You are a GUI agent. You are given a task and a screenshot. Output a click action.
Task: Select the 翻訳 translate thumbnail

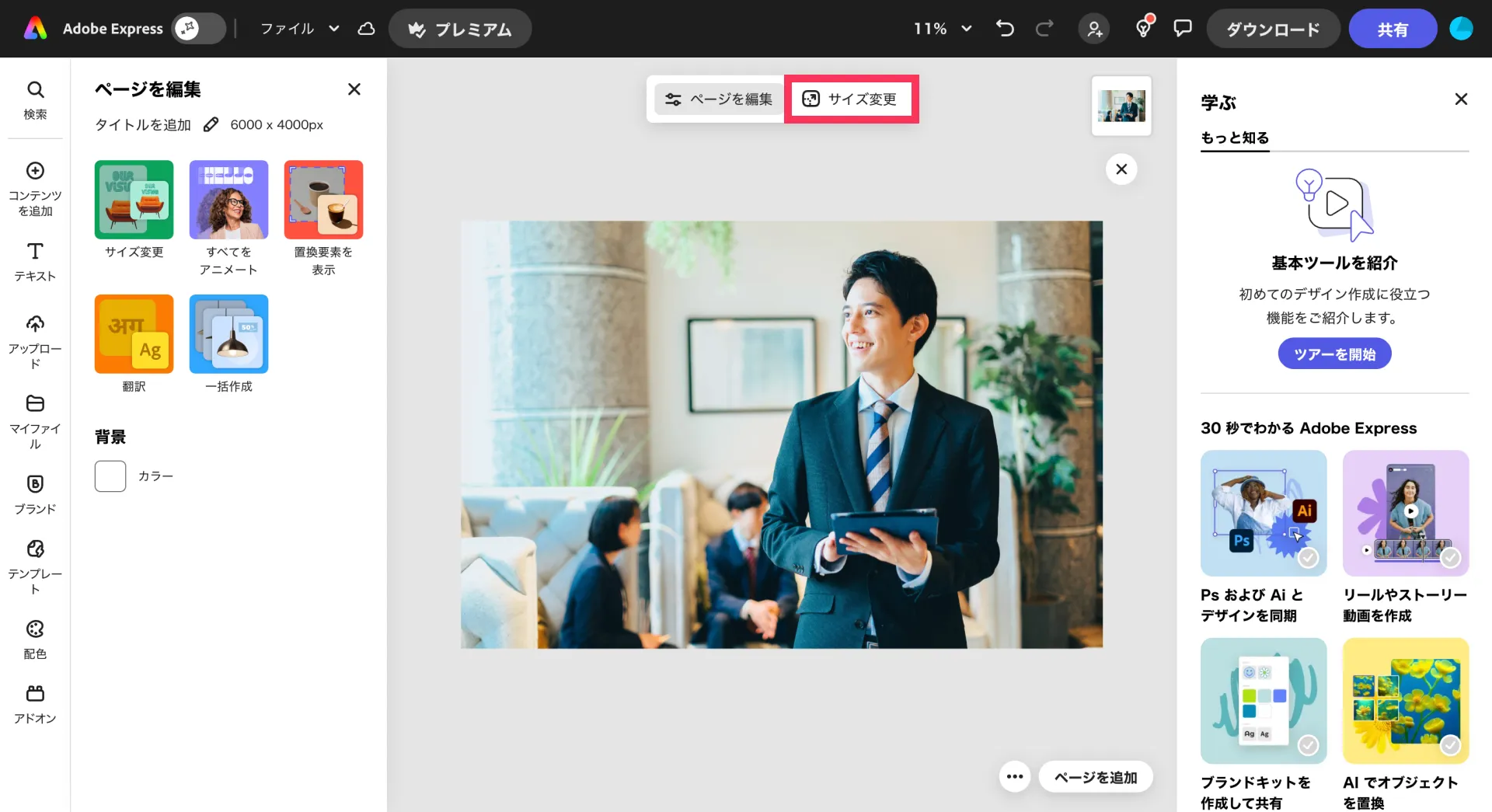point(134,334)
